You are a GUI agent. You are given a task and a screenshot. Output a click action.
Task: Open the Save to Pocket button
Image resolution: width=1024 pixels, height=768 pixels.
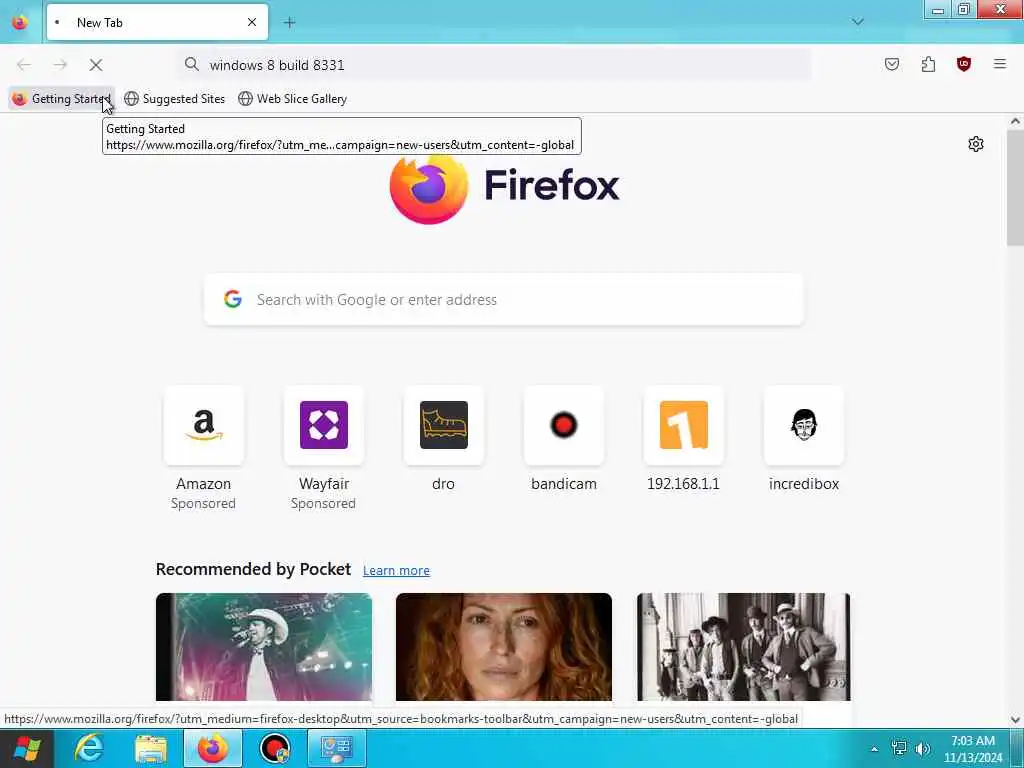tap(891, 64)
